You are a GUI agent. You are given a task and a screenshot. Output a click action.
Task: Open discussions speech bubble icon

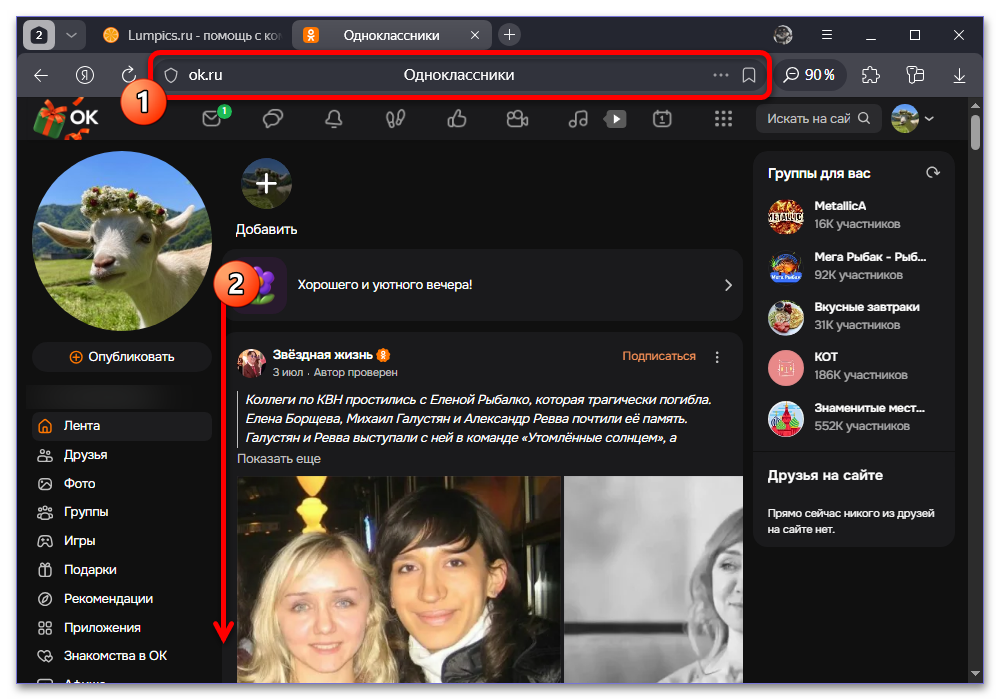(273, 119)
